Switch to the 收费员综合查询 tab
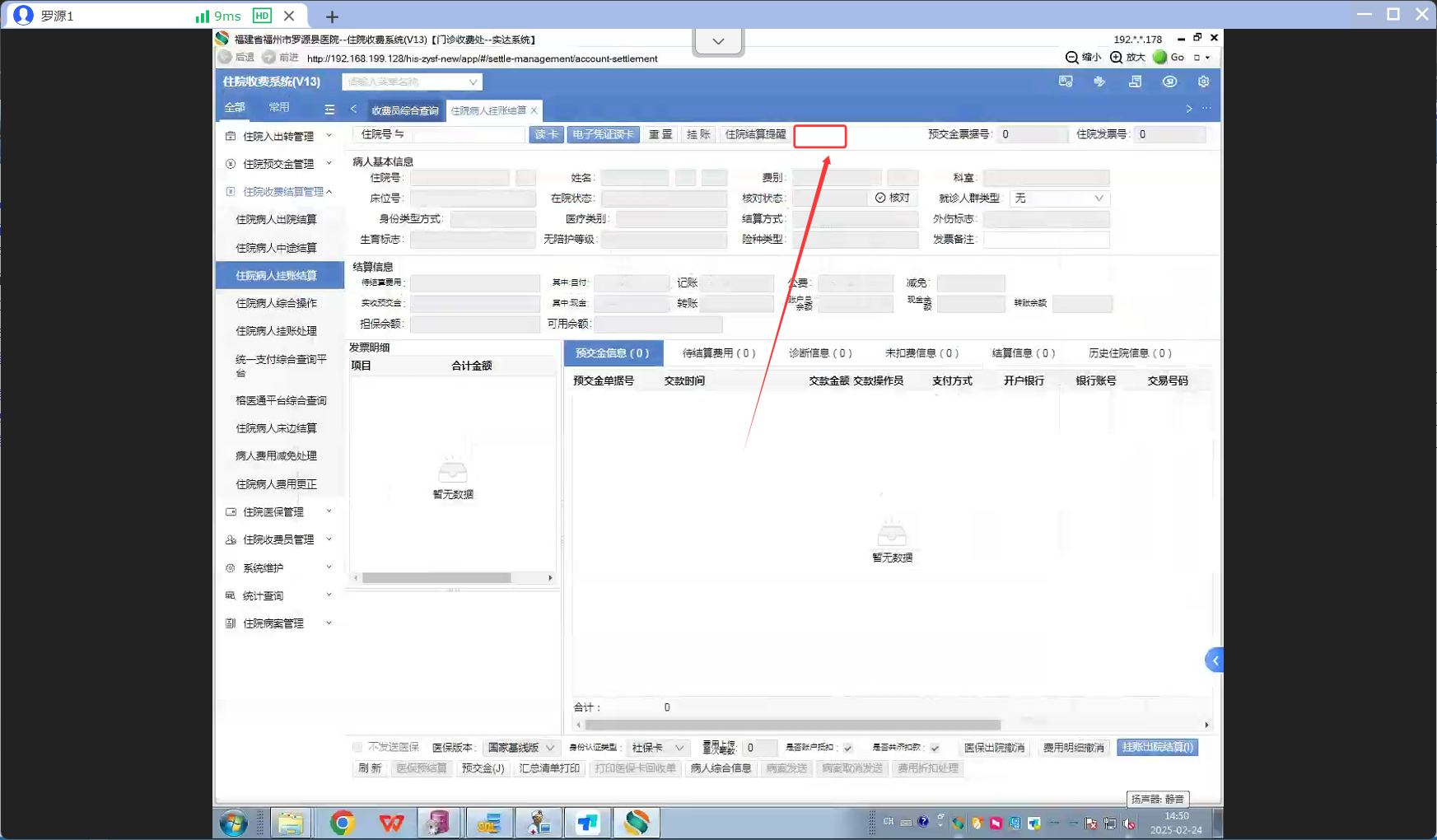 point(404,110)
